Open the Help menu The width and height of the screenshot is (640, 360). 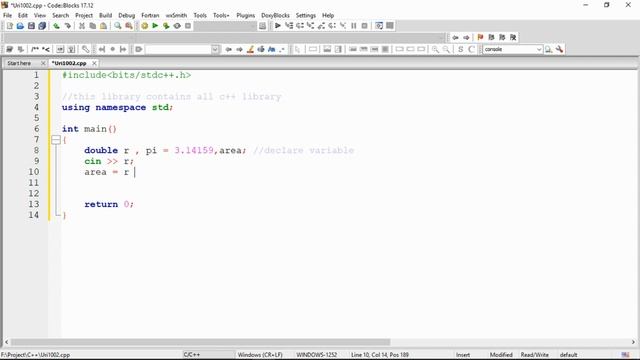328,16
